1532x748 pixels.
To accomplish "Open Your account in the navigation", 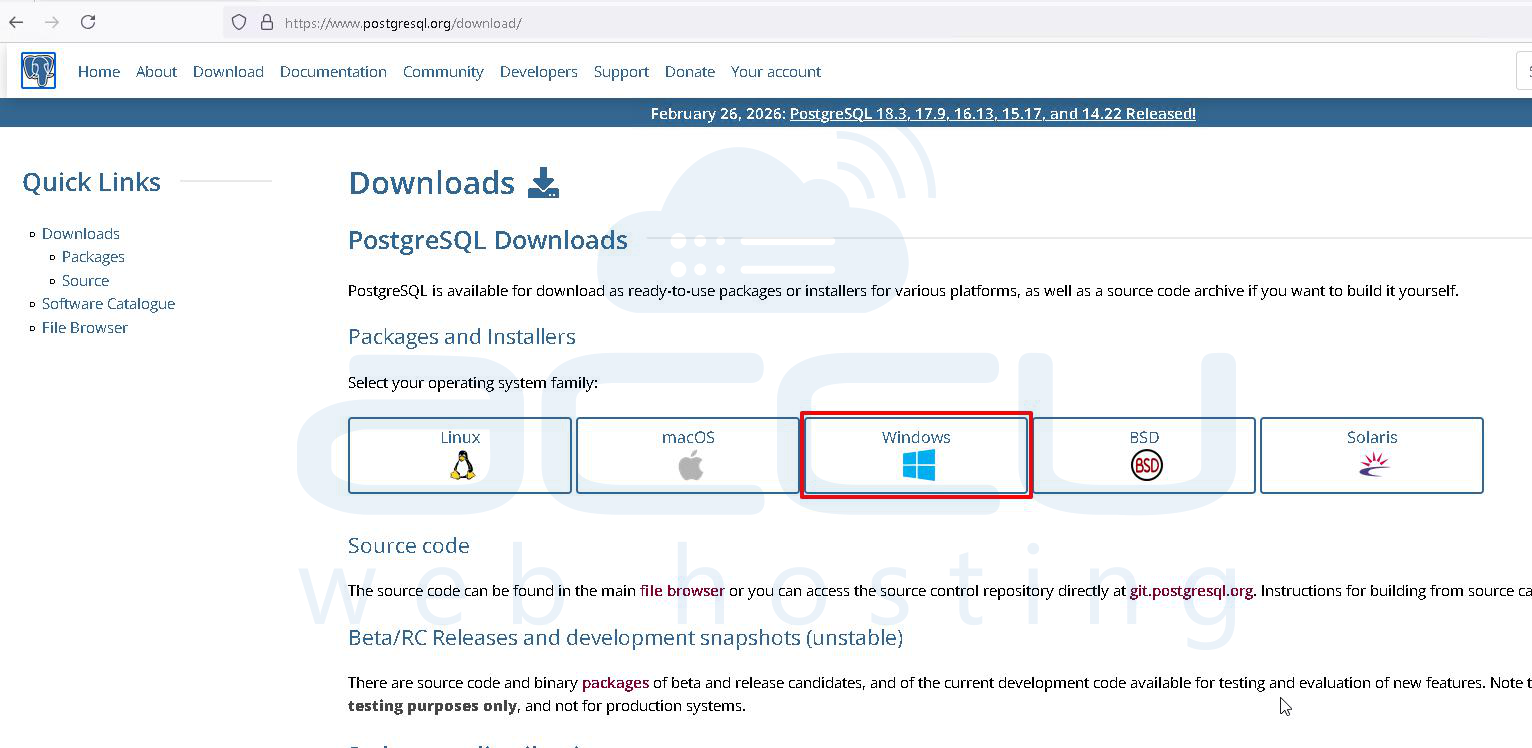I will (776, 72).
